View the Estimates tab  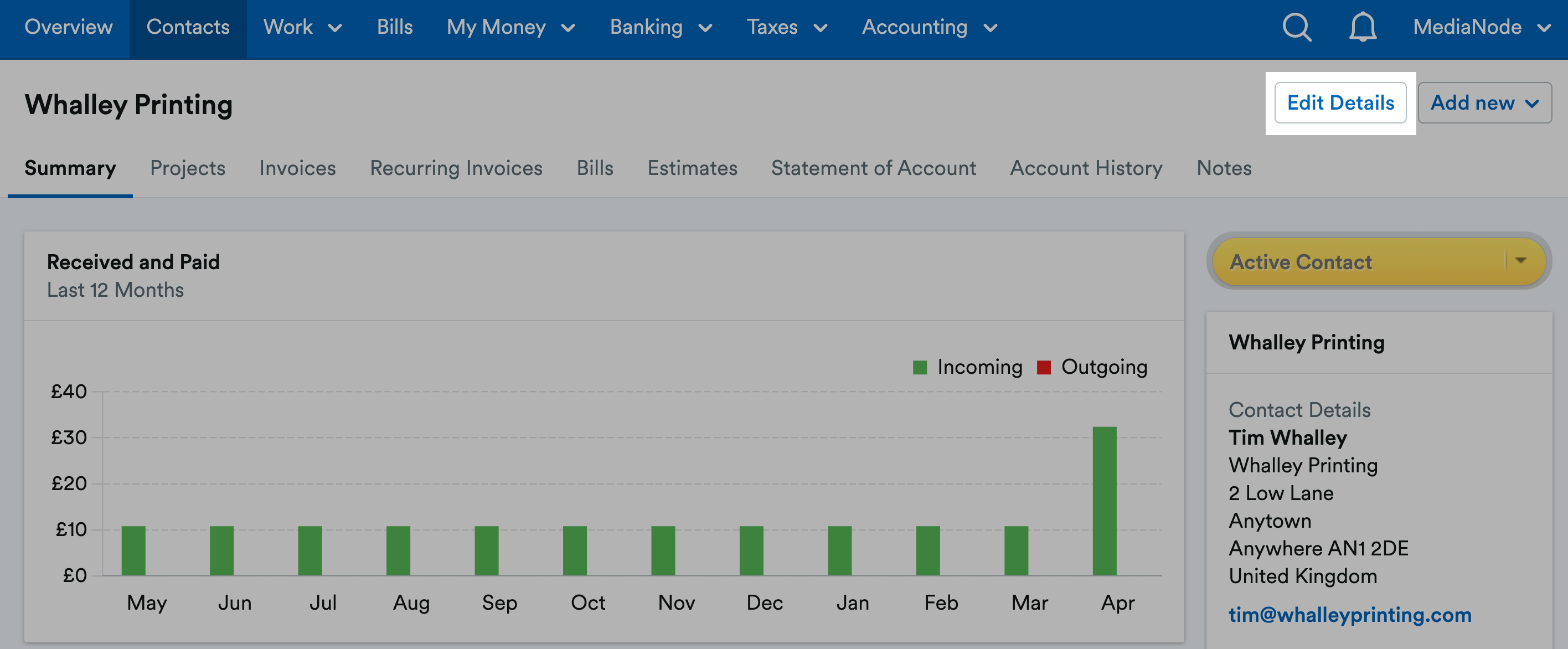(x=692, y=168)
